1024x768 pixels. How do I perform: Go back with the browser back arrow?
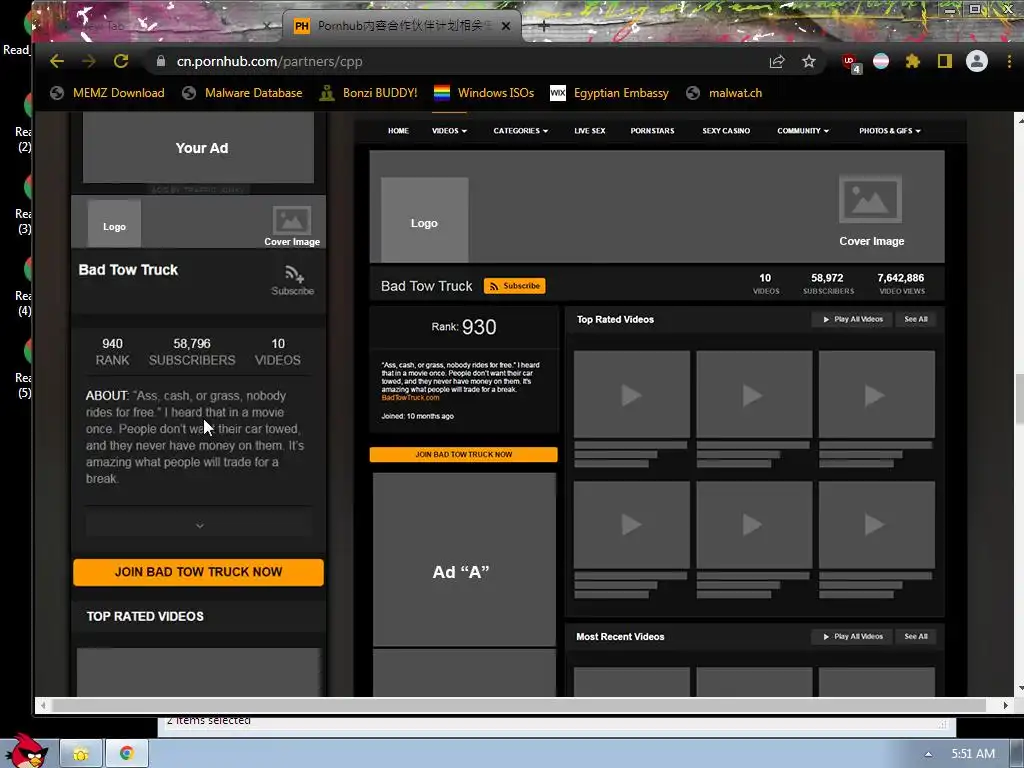pos(57,61)
